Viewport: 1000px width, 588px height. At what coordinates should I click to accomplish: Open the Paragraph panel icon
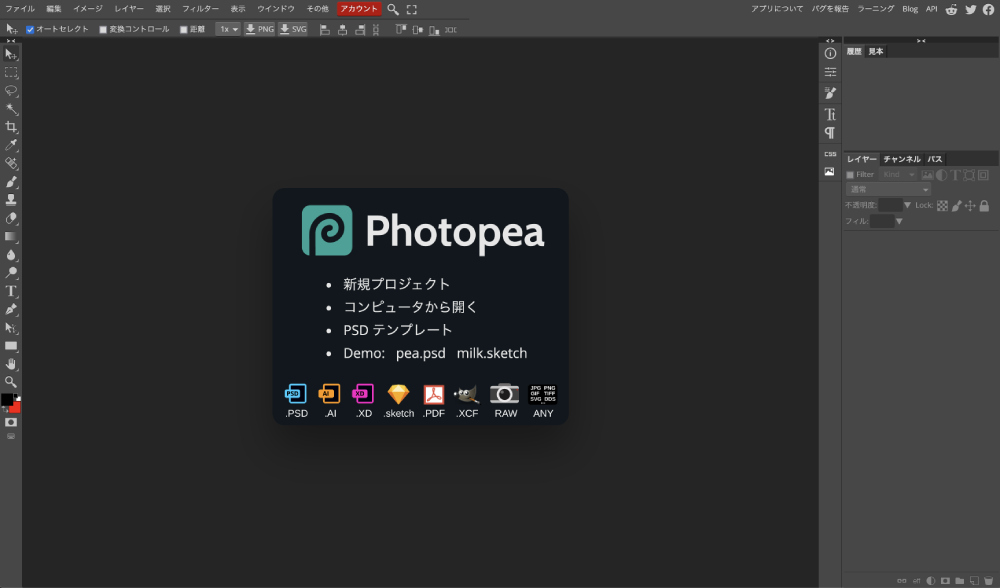coord(830,133)
